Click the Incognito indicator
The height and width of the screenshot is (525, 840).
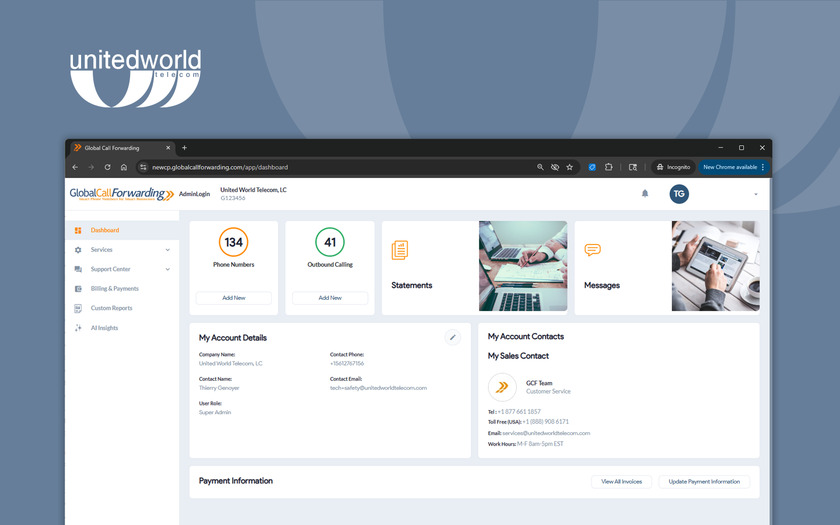(673, 167)
